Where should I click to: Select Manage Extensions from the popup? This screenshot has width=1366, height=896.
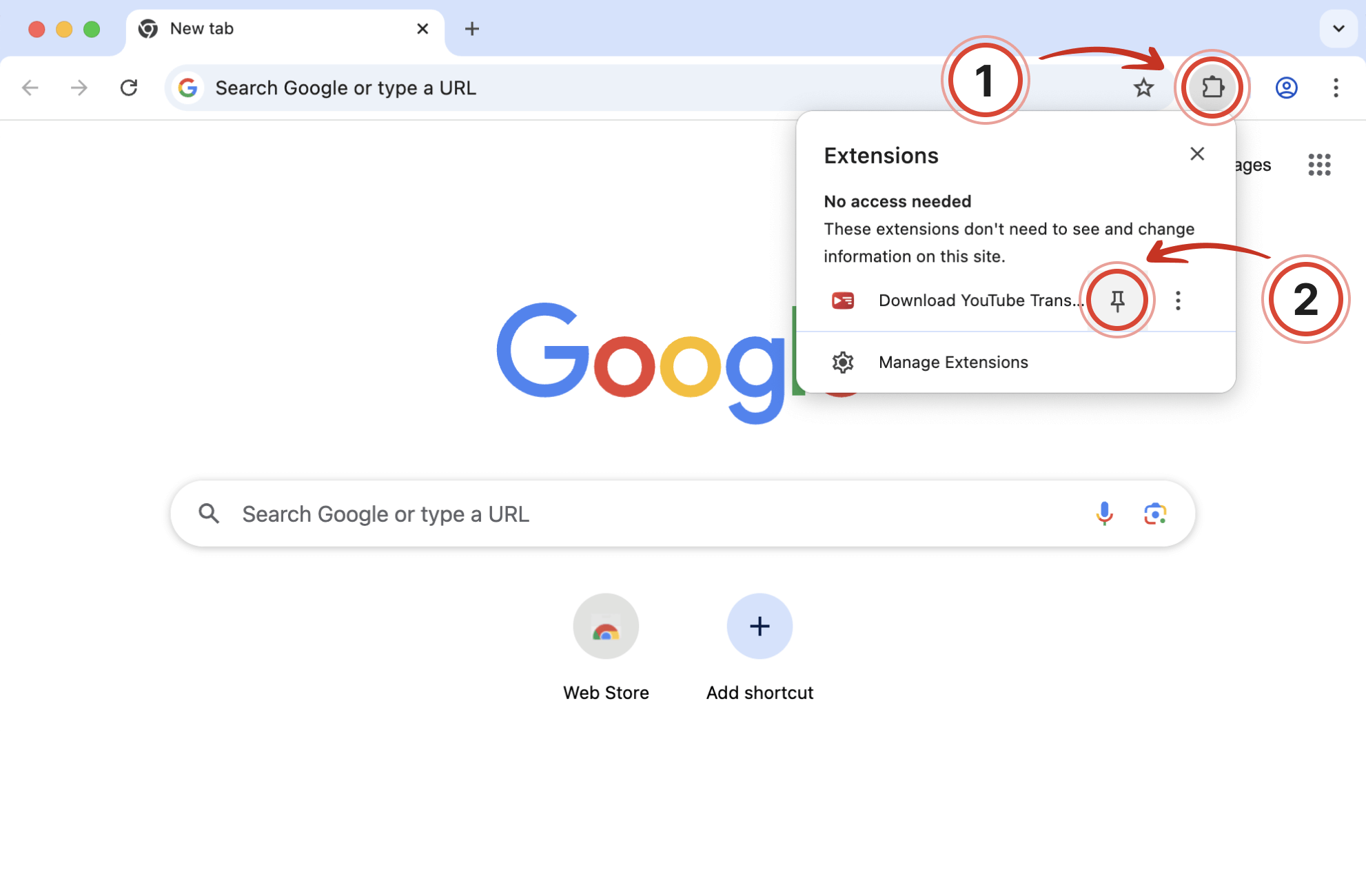tap(953, 362)
